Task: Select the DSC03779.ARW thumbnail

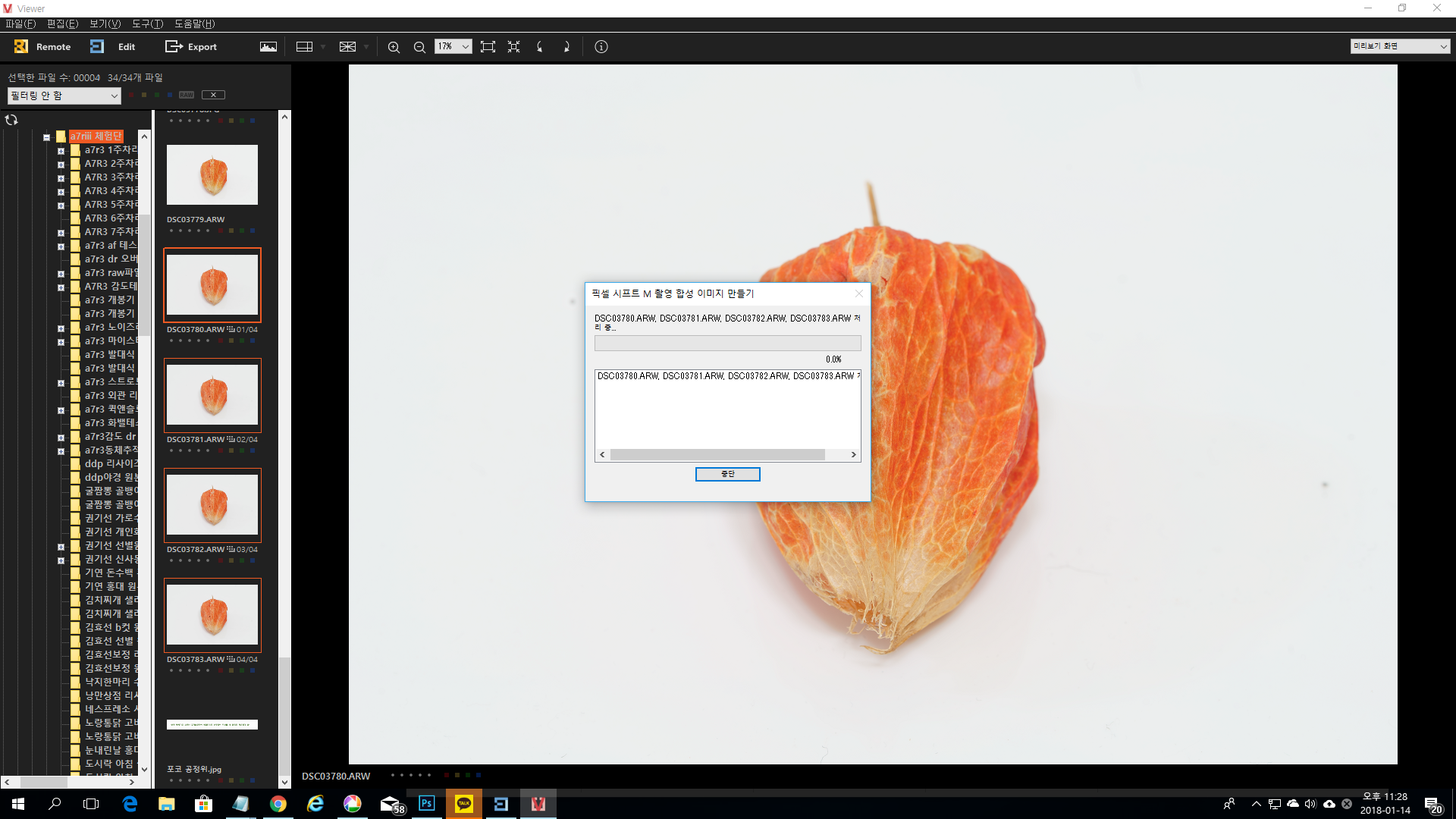Action: 212,175
